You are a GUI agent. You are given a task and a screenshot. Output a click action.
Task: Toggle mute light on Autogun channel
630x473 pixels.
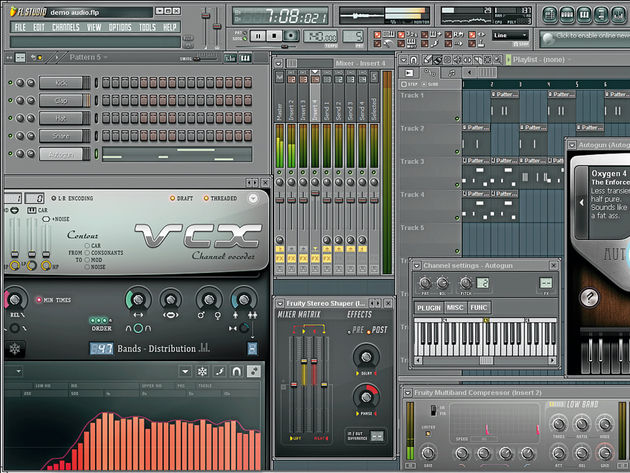pos(10,154)
